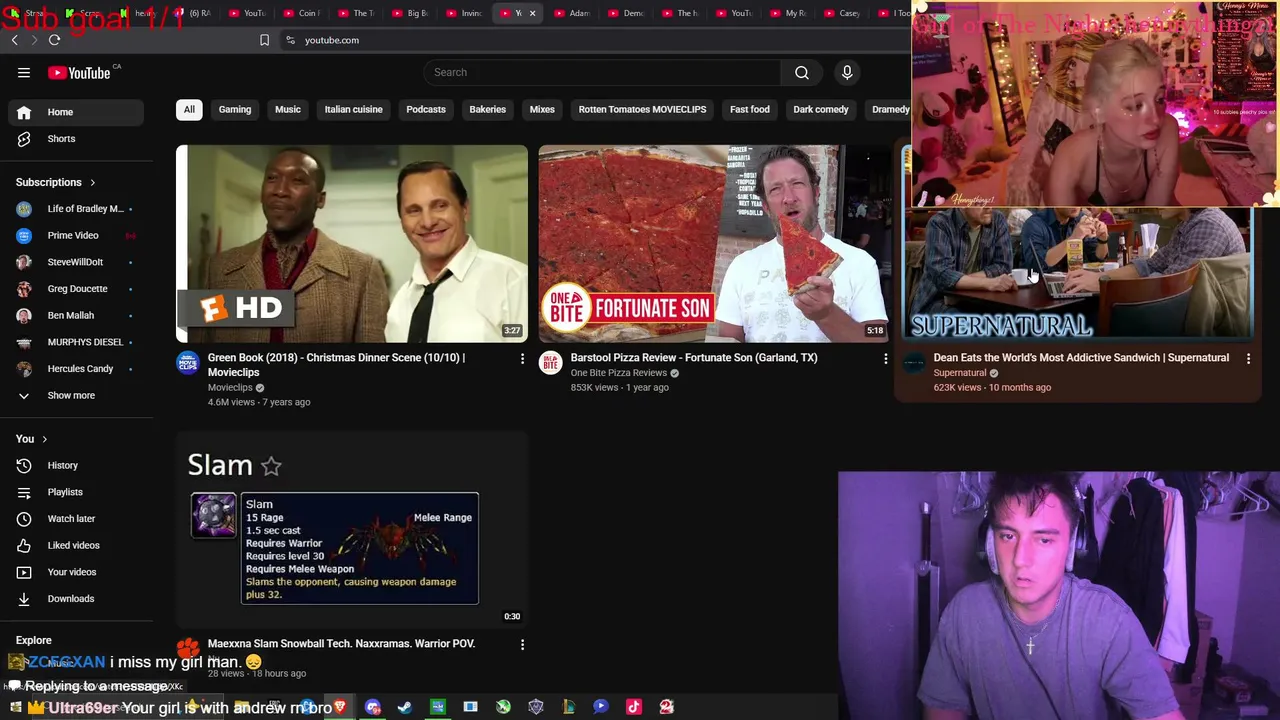Go to Home in the sidebar
This screenshot has width=1280, height=720.
pos(76,112)
